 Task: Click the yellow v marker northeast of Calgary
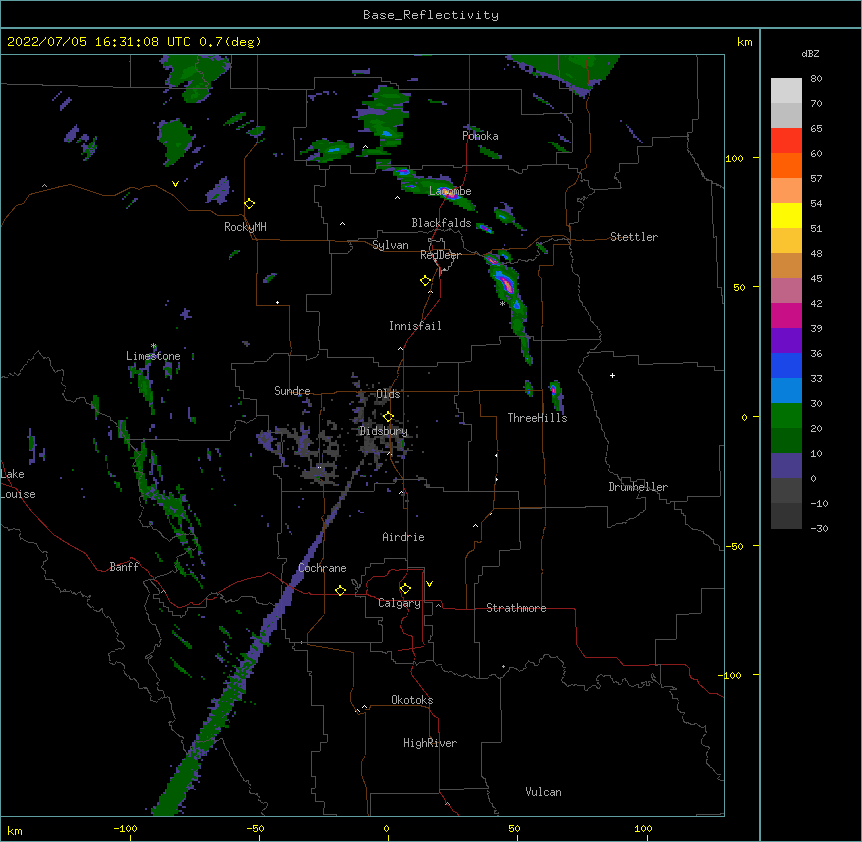pos(429,584)
